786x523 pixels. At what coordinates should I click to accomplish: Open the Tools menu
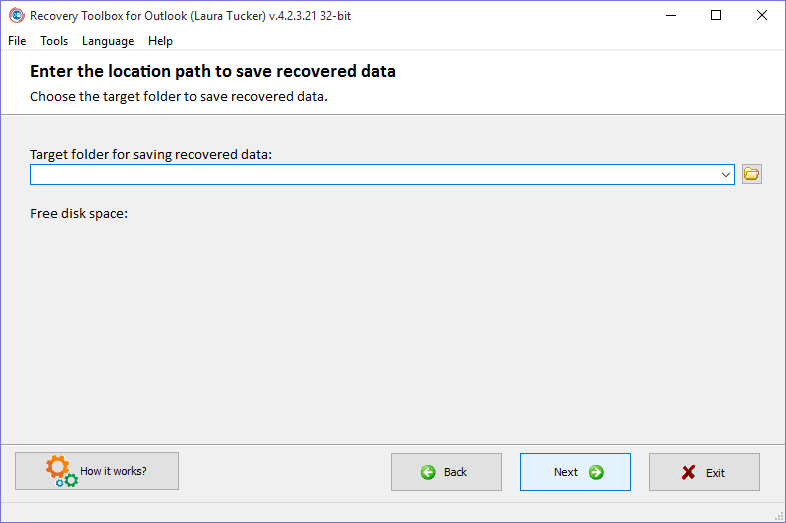tap(54, 41)
